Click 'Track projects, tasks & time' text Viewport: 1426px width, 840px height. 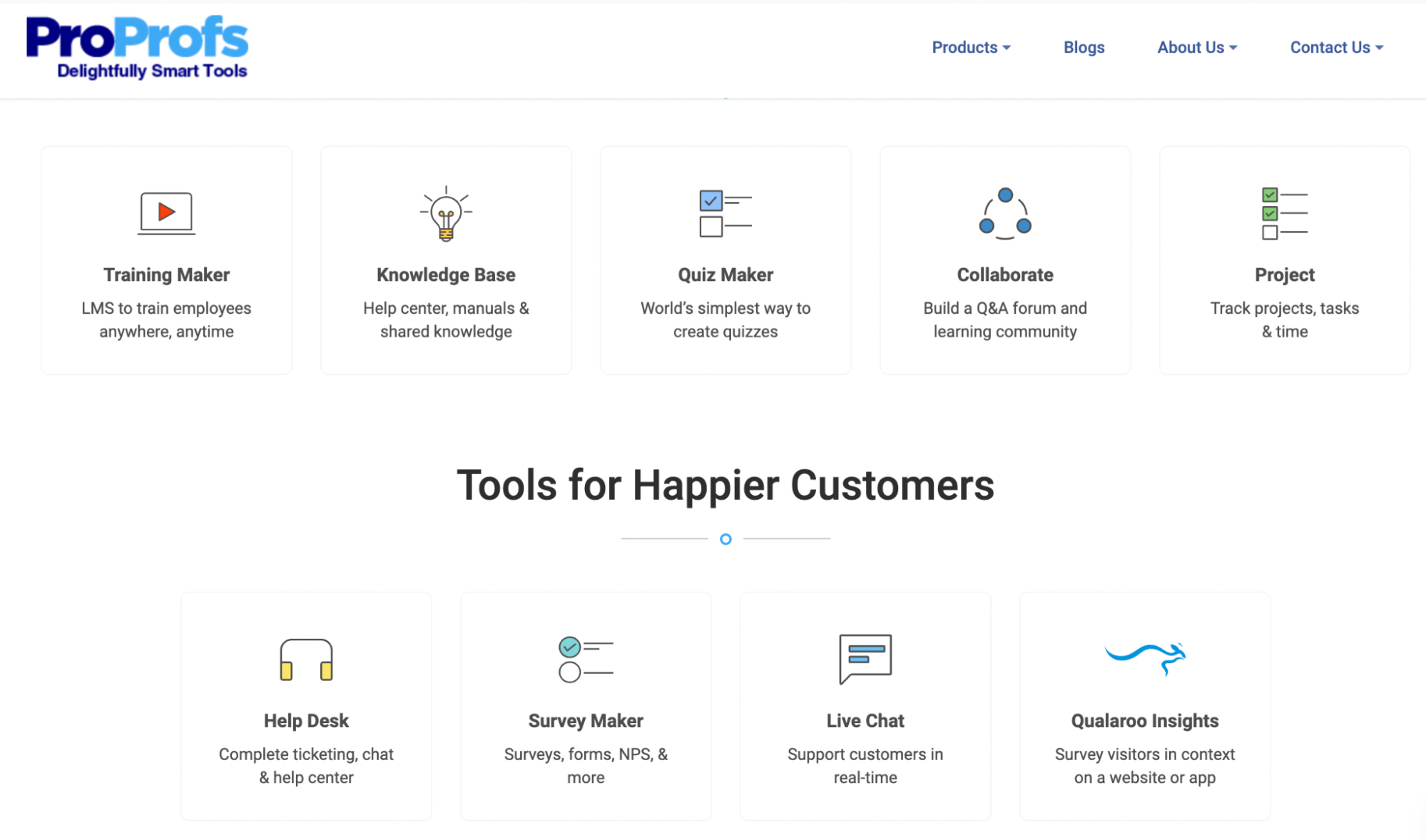1285,319
